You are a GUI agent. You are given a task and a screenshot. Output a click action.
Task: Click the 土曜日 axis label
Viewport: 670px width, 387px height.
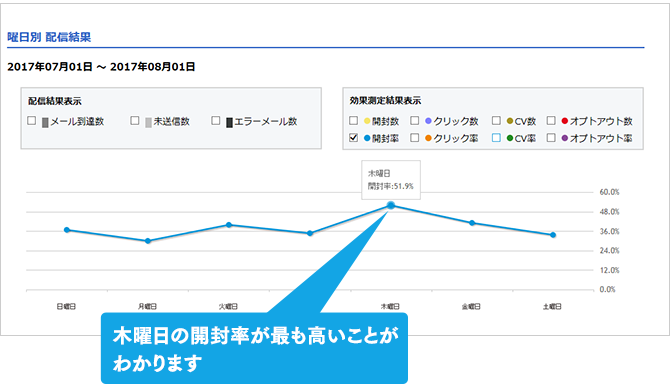(552, 306)
